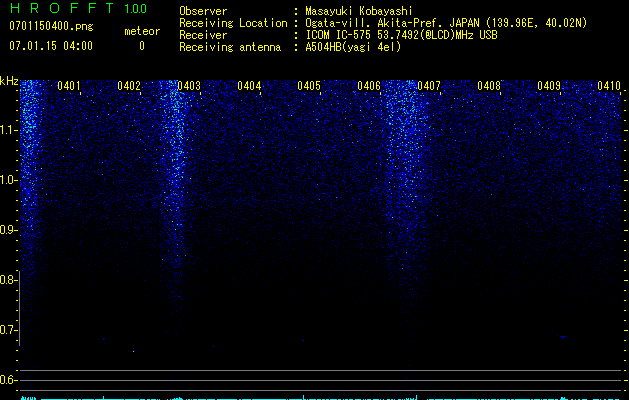Click the receiver text ICOM IC-575
Viewport: 629px width, 400px height.
pyautogui.click(x=338, y=35)
